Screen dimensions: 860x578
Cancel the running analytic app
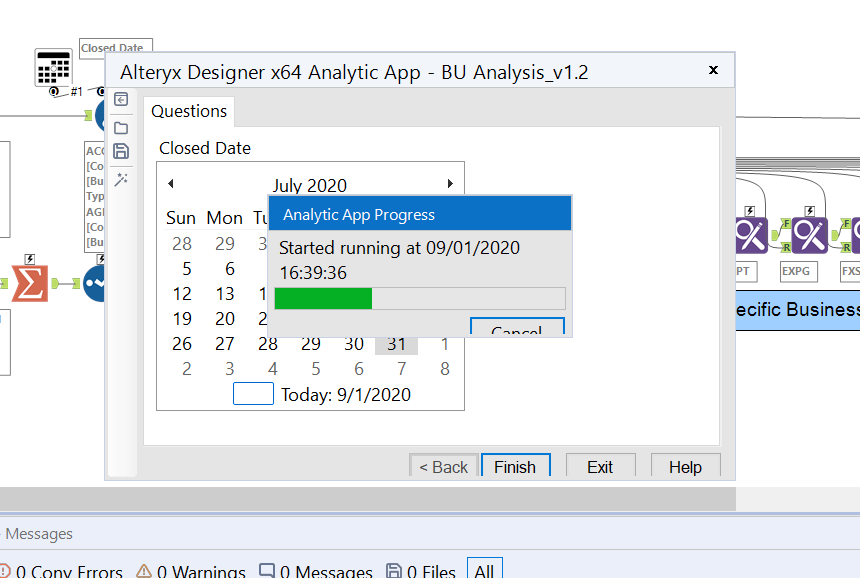point(517,326)
